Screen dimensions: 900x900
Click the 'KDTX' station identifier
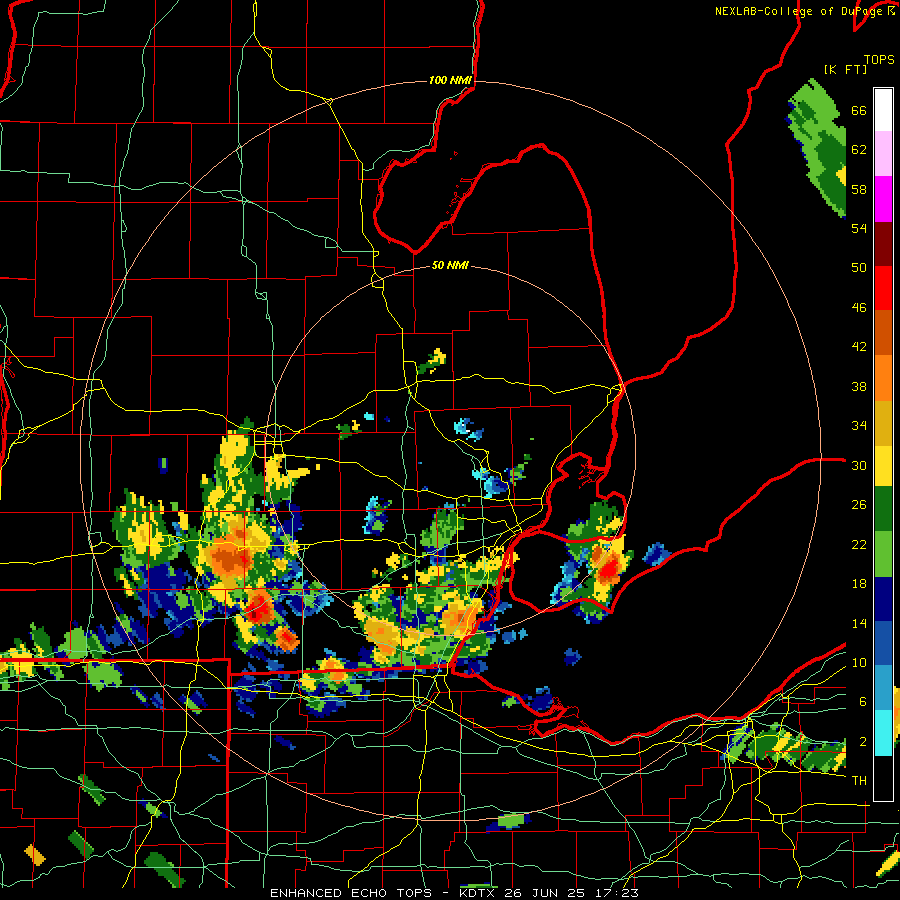point(479,893)
